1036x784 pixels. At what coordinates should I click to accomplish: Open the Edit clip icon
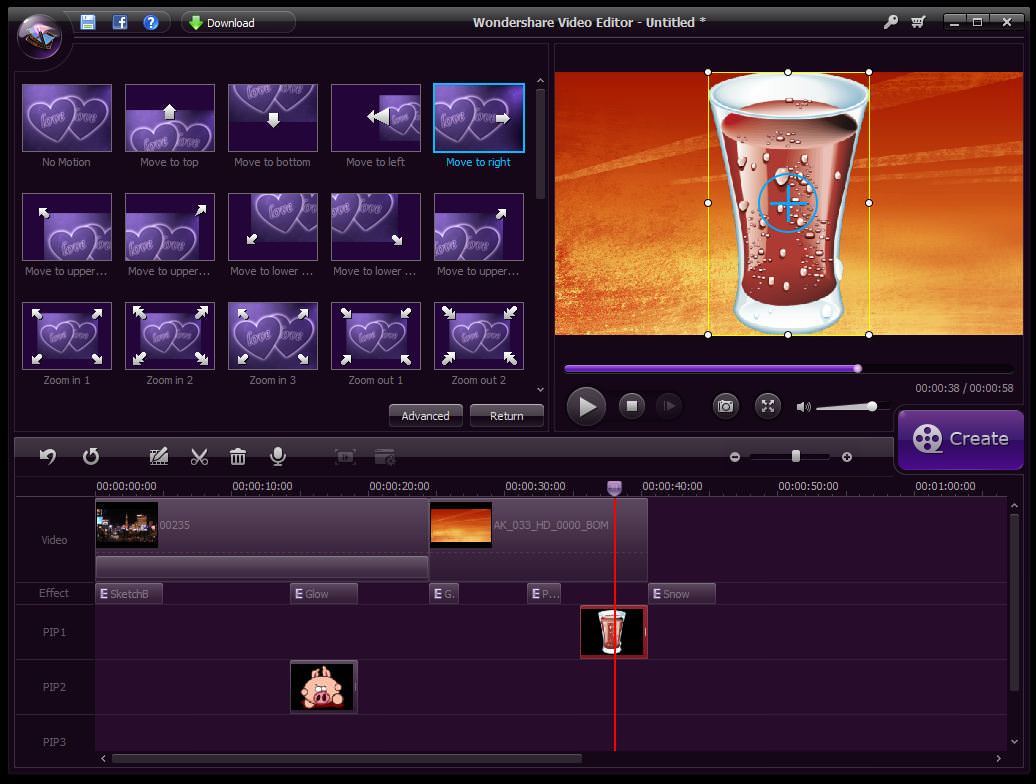(159, 456)
